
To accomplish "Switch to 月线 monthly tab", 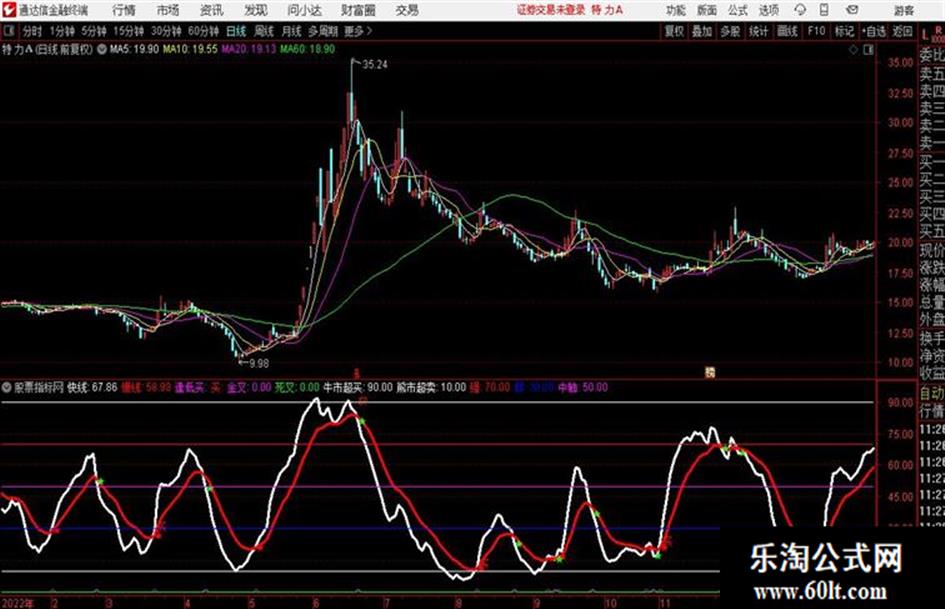I will pos(292,31).
